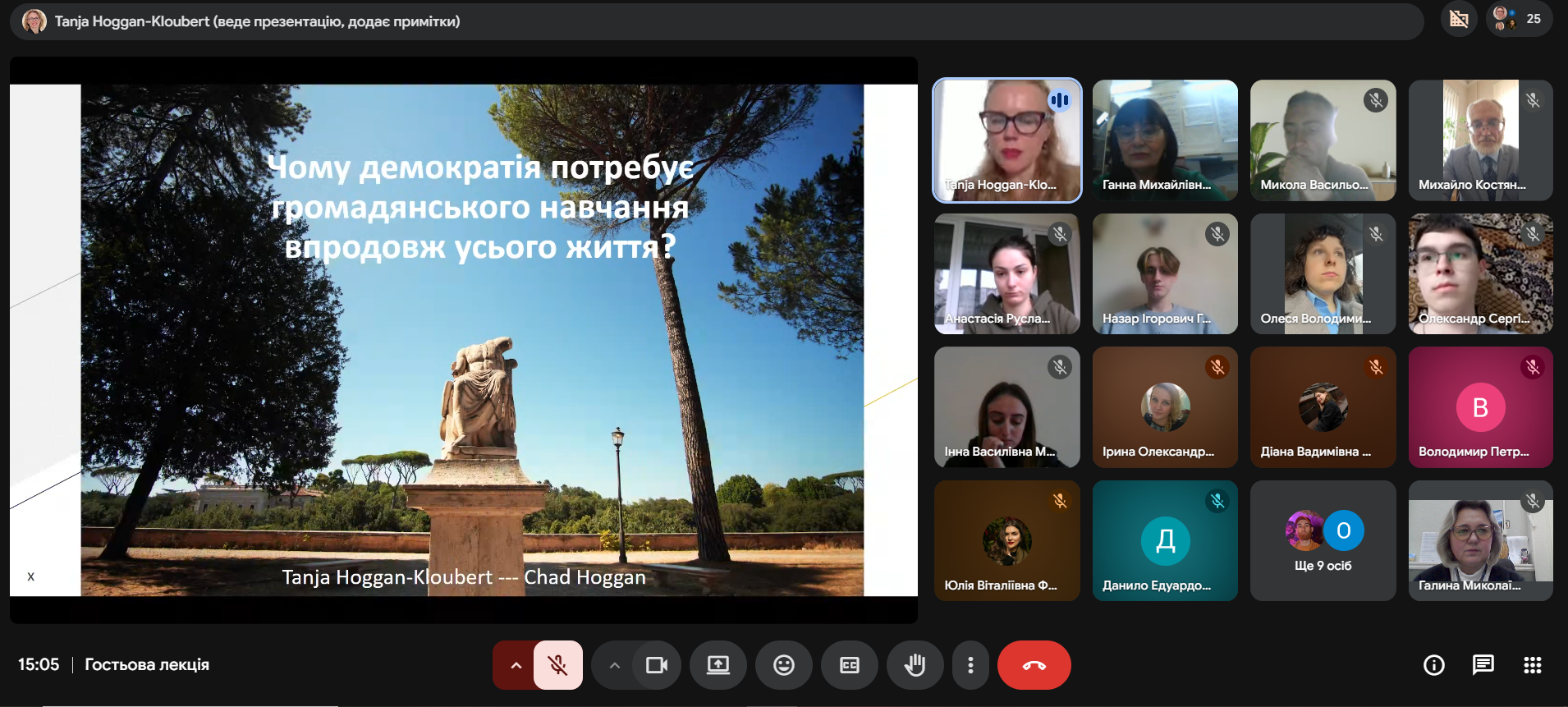The height and width of the screenshot is (707, 1568).
Task: Toggle the microphone mute button
Action: (x=558, y=665)
